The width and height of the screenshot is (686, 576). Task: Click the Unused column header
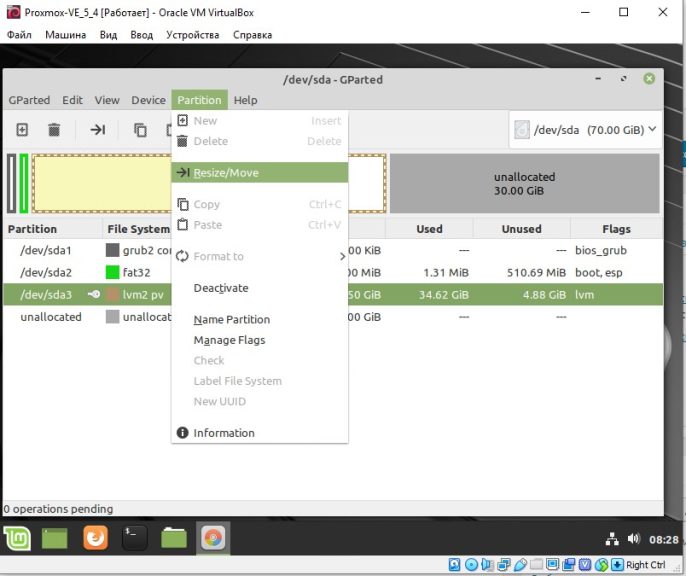click(522, 229)
